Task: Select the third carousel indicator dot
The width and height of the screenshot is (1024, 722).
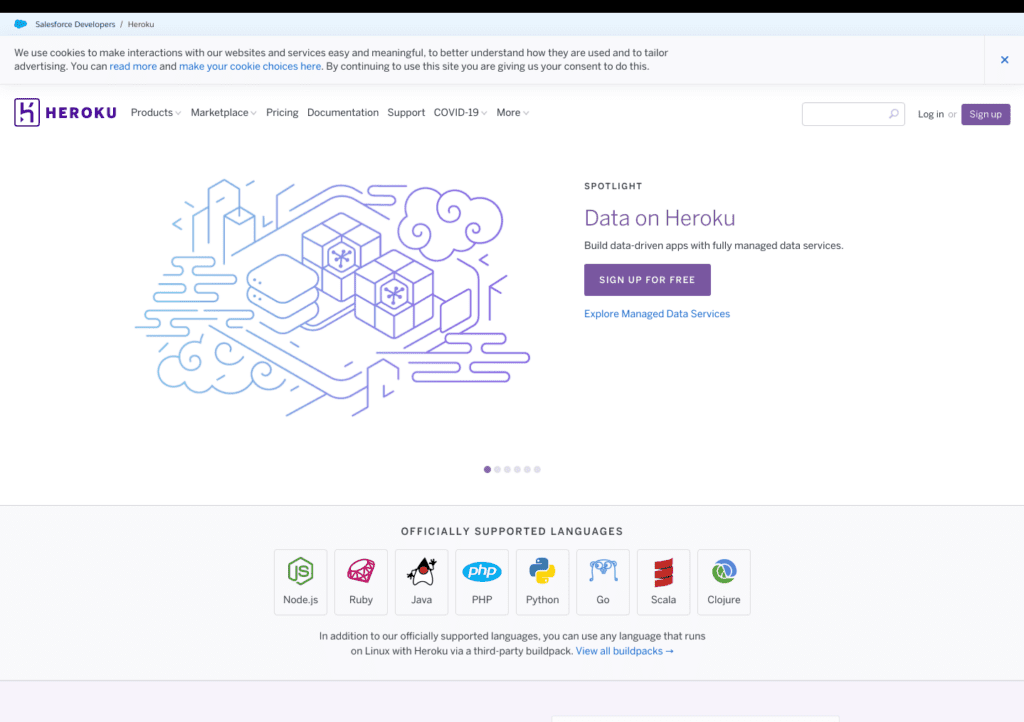Action: pyautogui.click(x=507, y=469)
